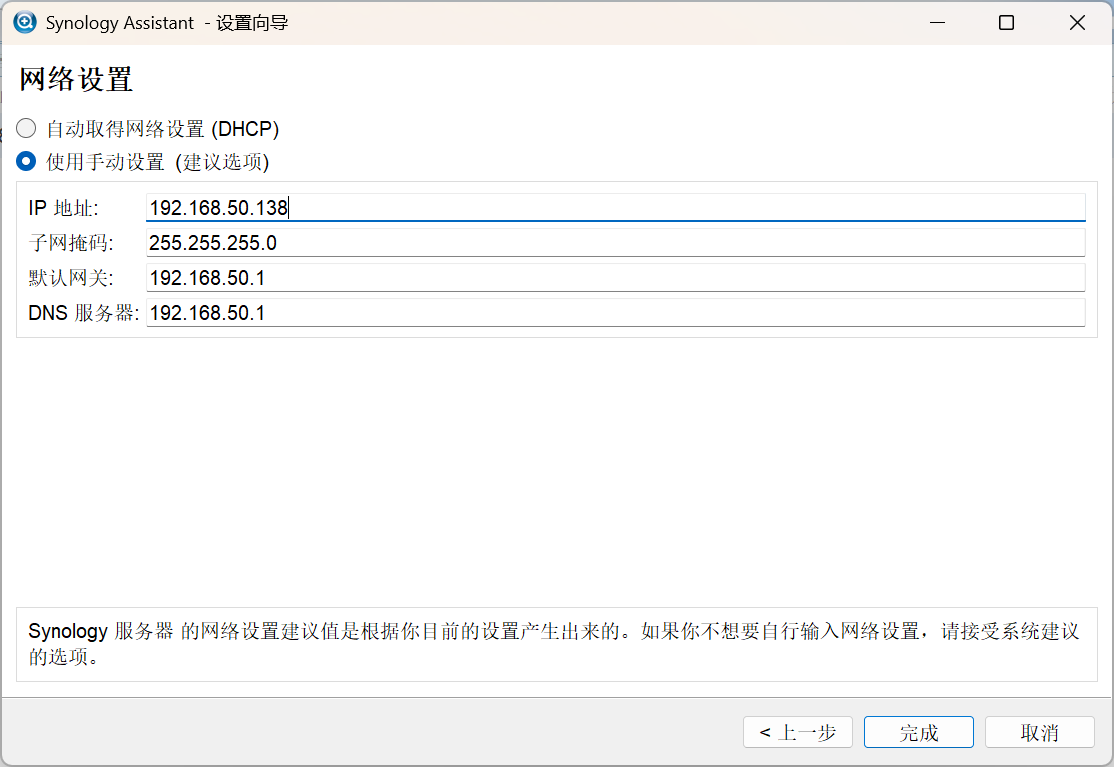Place cursor in DNS 服务器 field

[x=615, y=313]
